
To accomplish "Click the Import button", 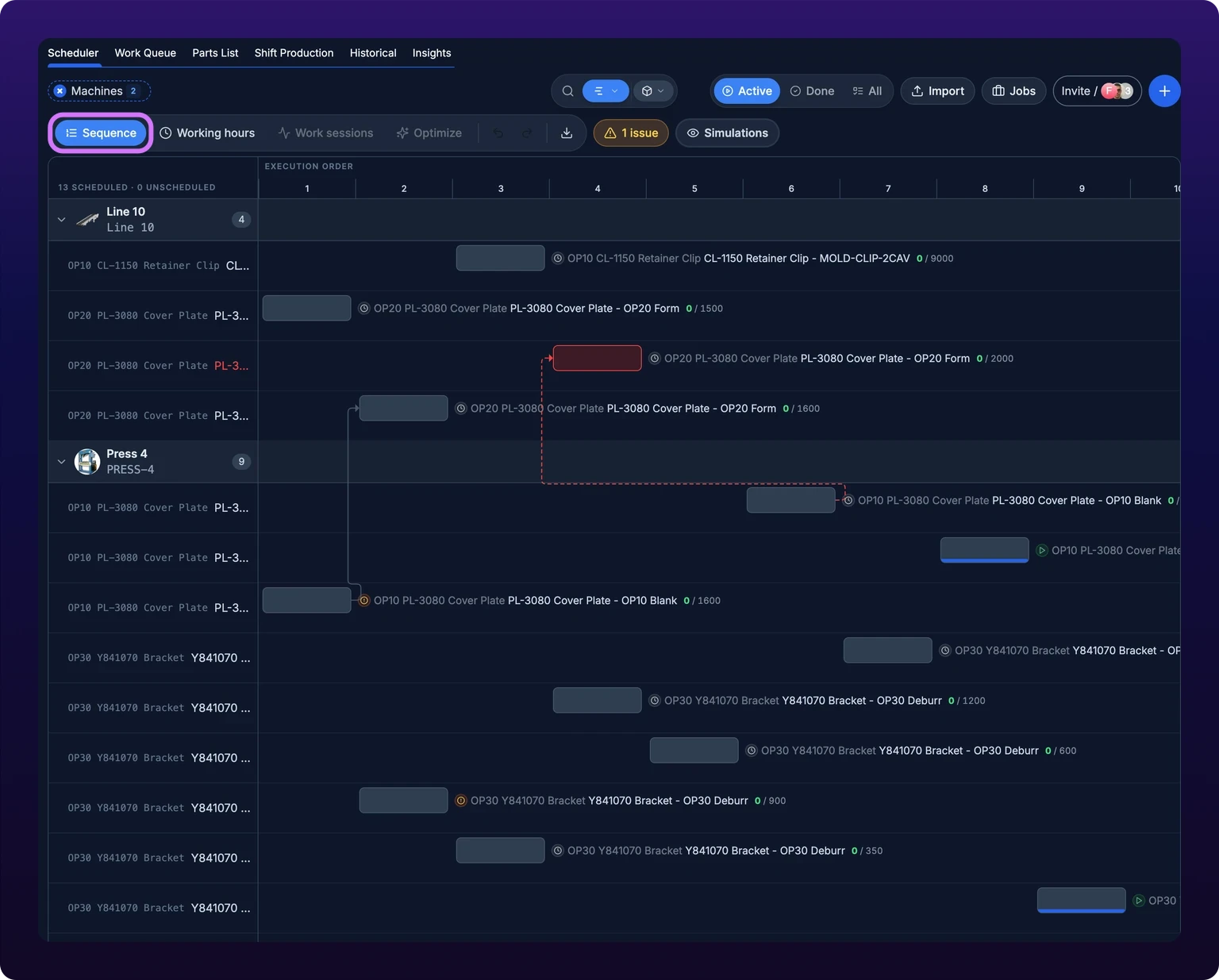I will [x=937, y=91].
